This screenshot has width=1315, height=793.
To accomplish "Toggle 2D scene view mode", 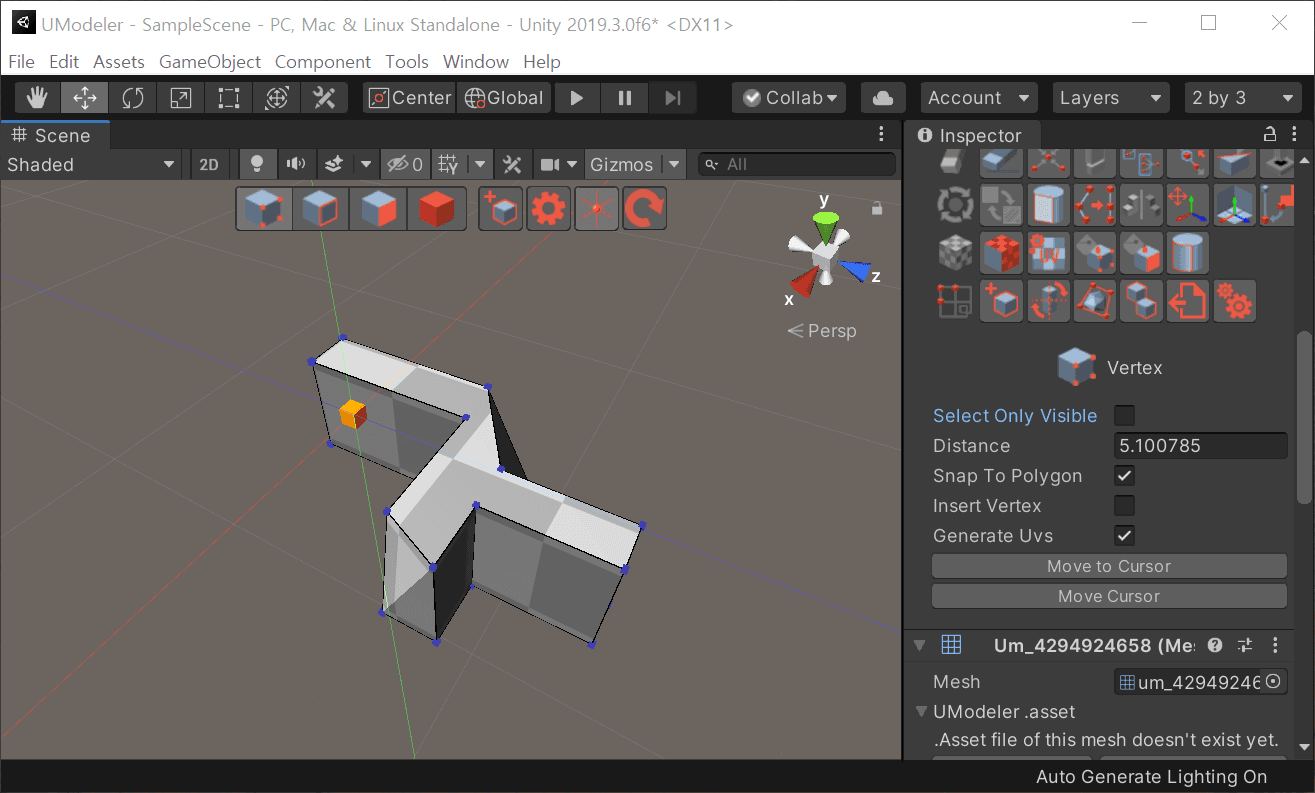I will pos(209,165).
